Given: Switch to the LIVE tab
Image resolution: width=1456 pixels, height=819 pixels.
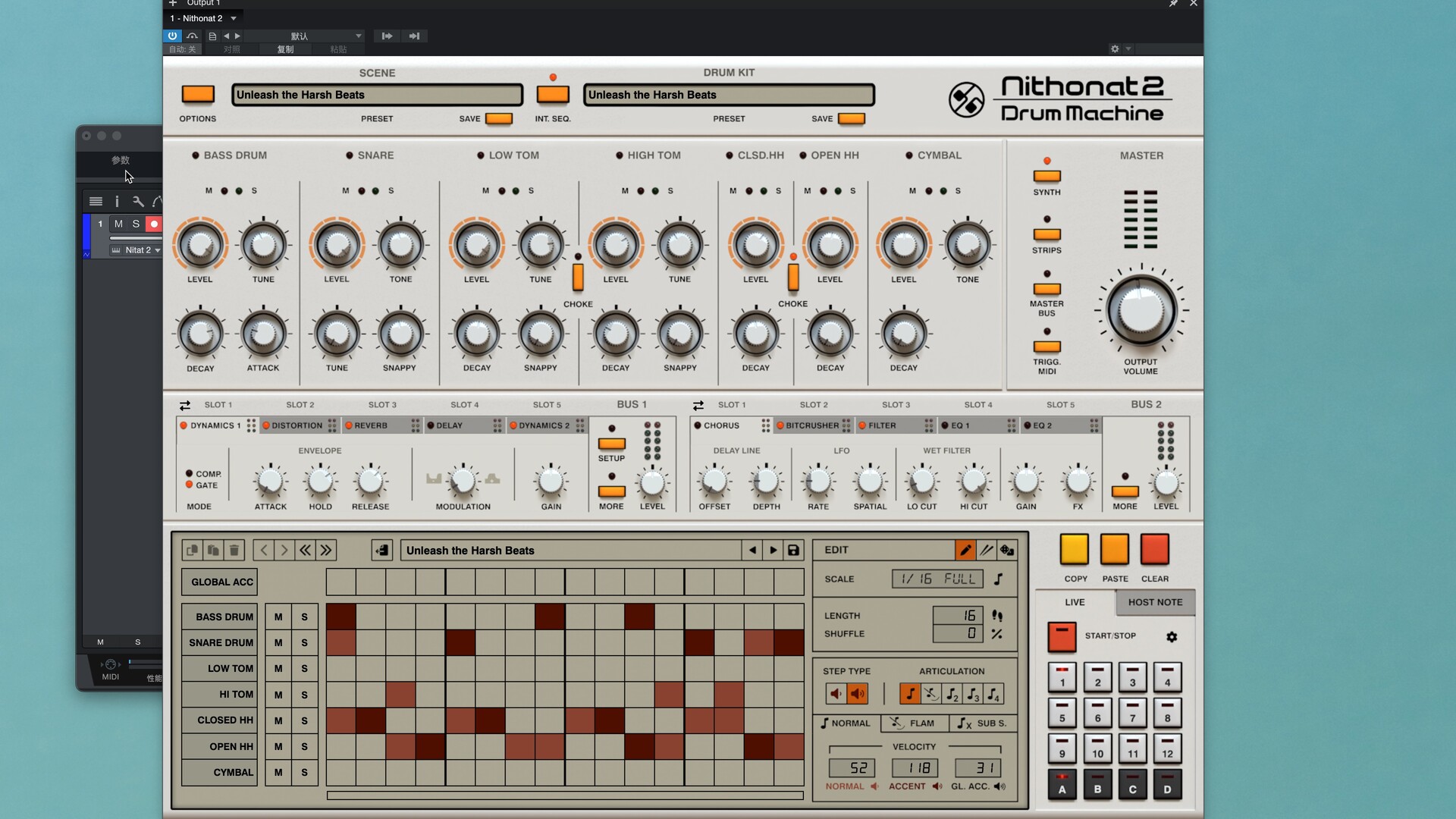Looking at the screenshot, I should [1075, 603].
